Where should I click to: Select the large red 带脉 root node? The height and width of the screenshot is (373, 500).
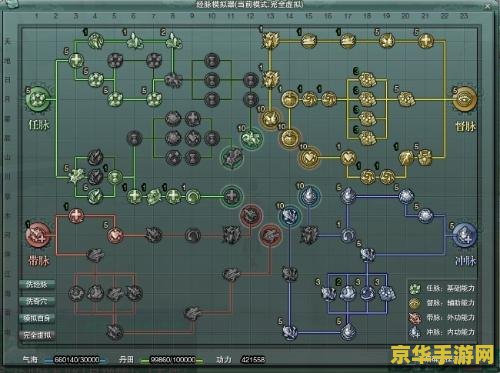point(38,235)
